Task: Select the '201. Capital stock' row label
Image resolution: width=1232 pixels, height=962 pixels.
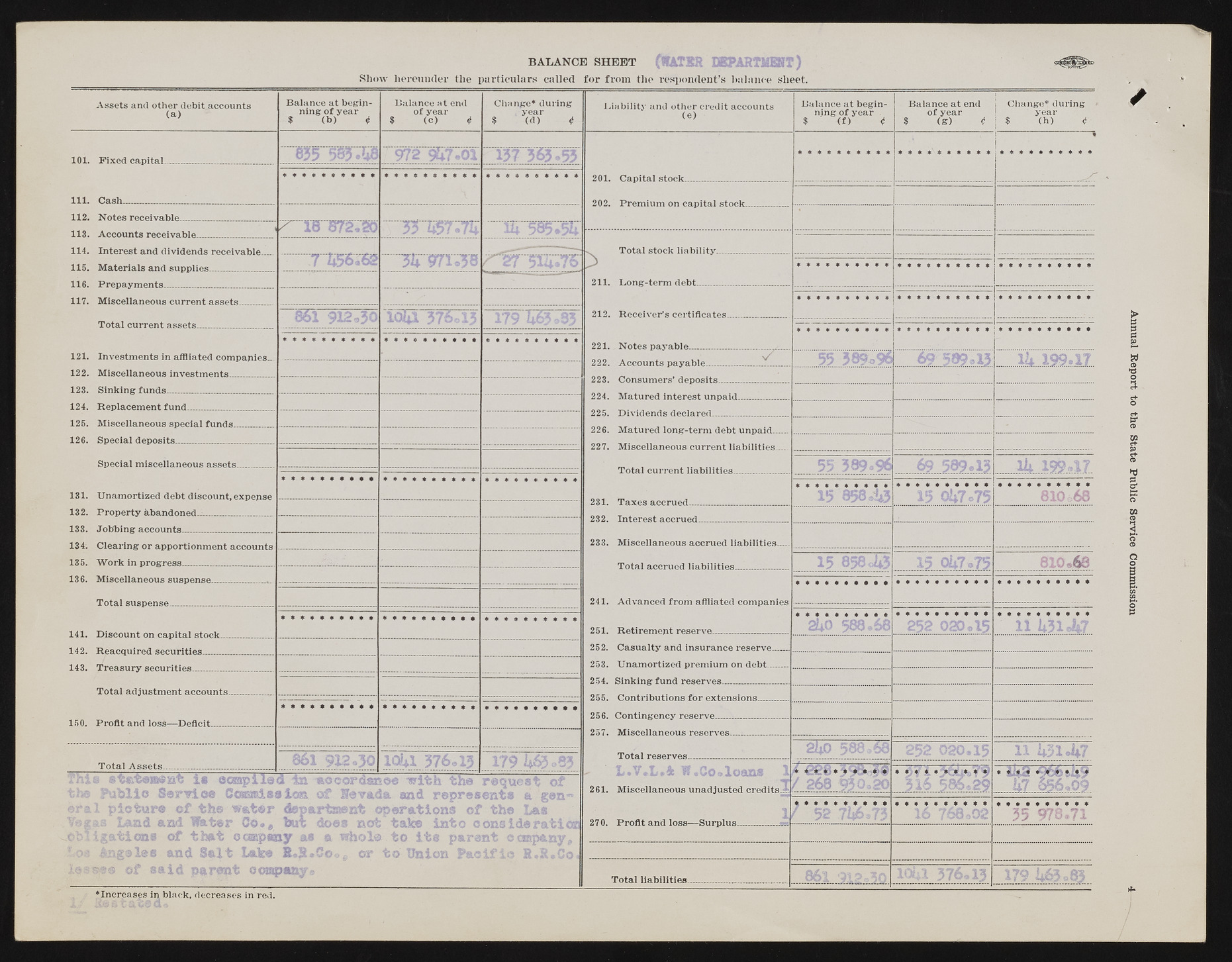Action: pyautogui.click(x=638, y=179)
